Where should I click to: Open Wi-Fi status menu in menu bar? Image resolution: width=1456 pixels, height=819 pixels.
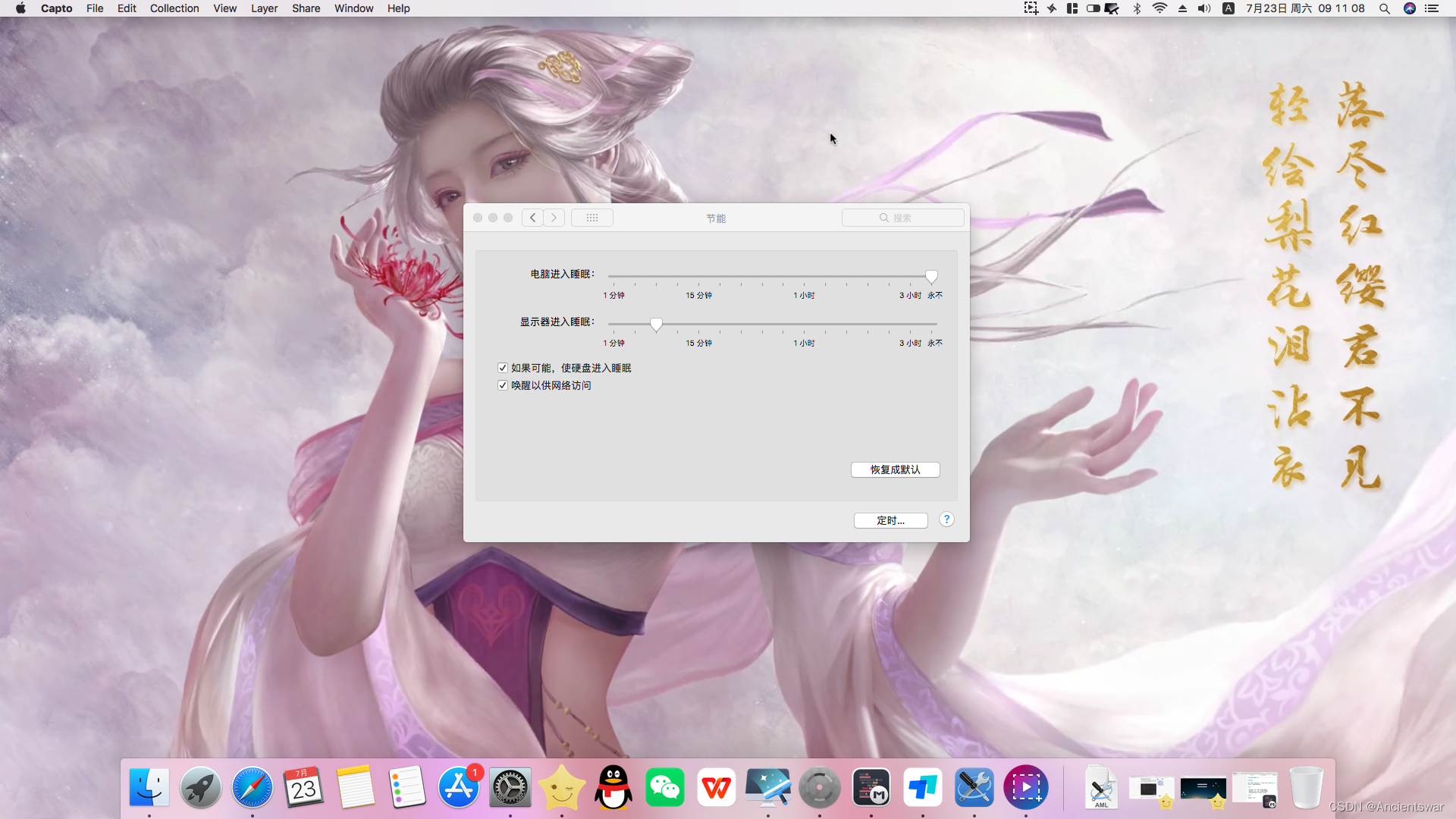tap(1159, 8)
